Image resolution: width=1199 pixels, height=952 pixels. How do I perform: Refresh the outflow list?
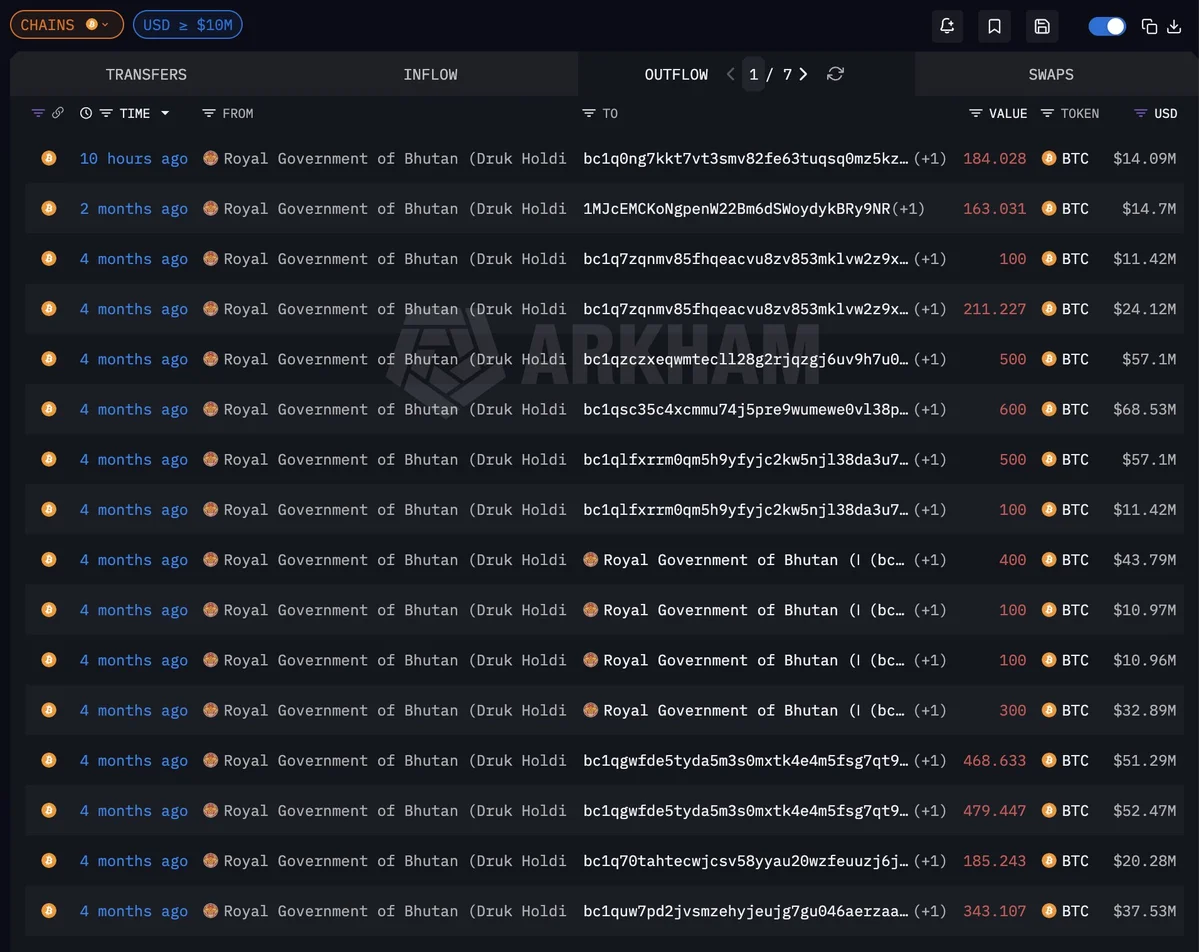coord(836,74)
